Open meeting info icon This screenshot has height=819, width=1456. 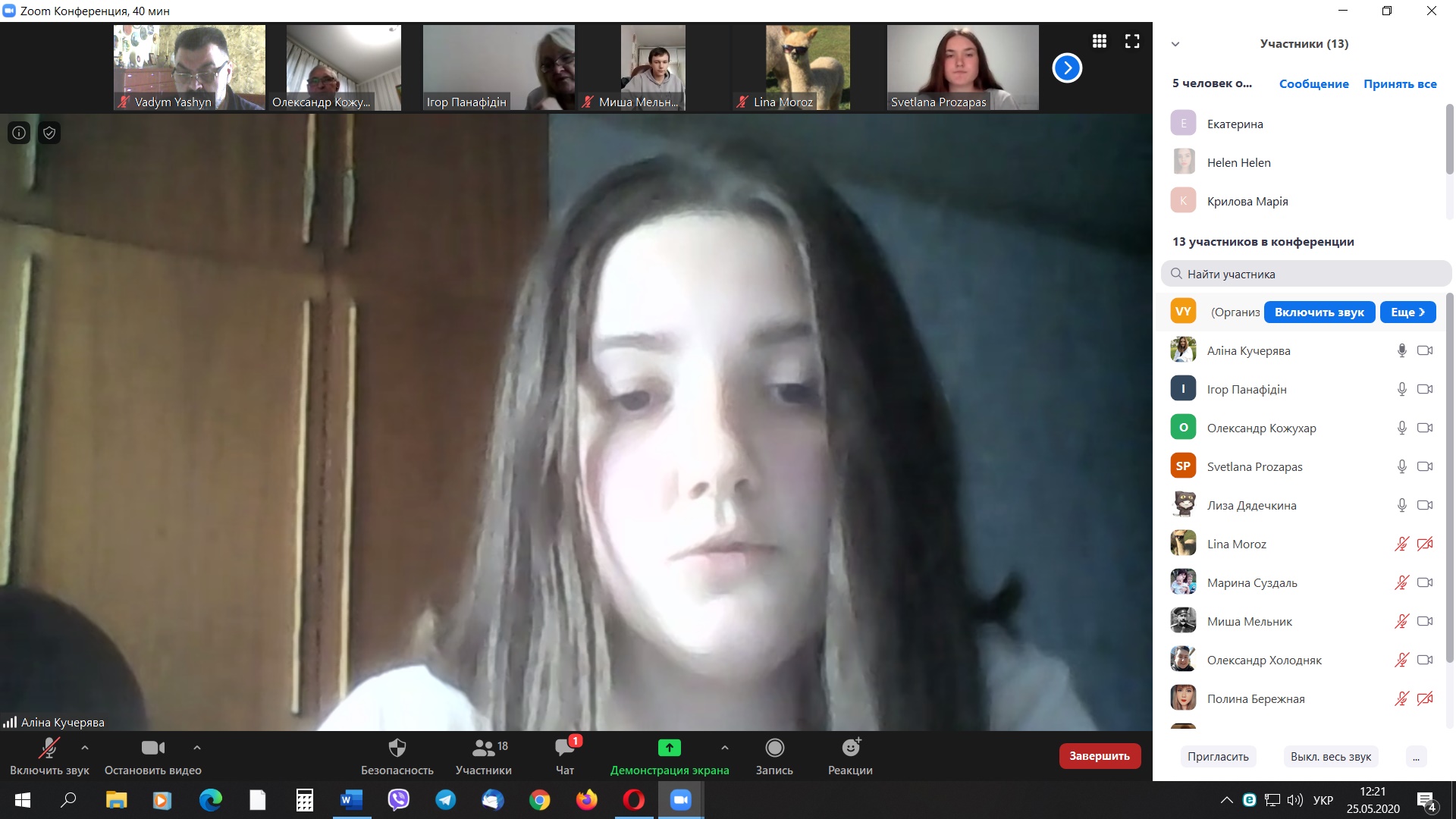pos(19,133)
